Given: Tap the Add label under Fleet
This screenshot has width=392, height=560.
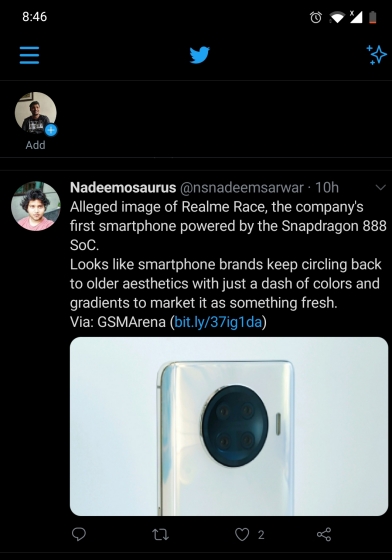Looking at the screenshot, I should click(x=35, y=145).
